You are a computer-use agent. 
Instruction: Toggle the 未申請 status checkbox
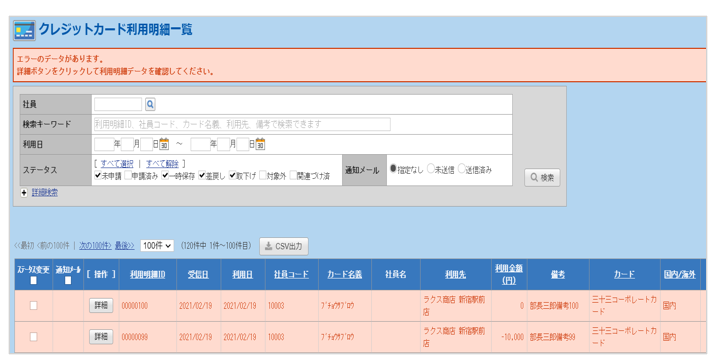[98, 175]
